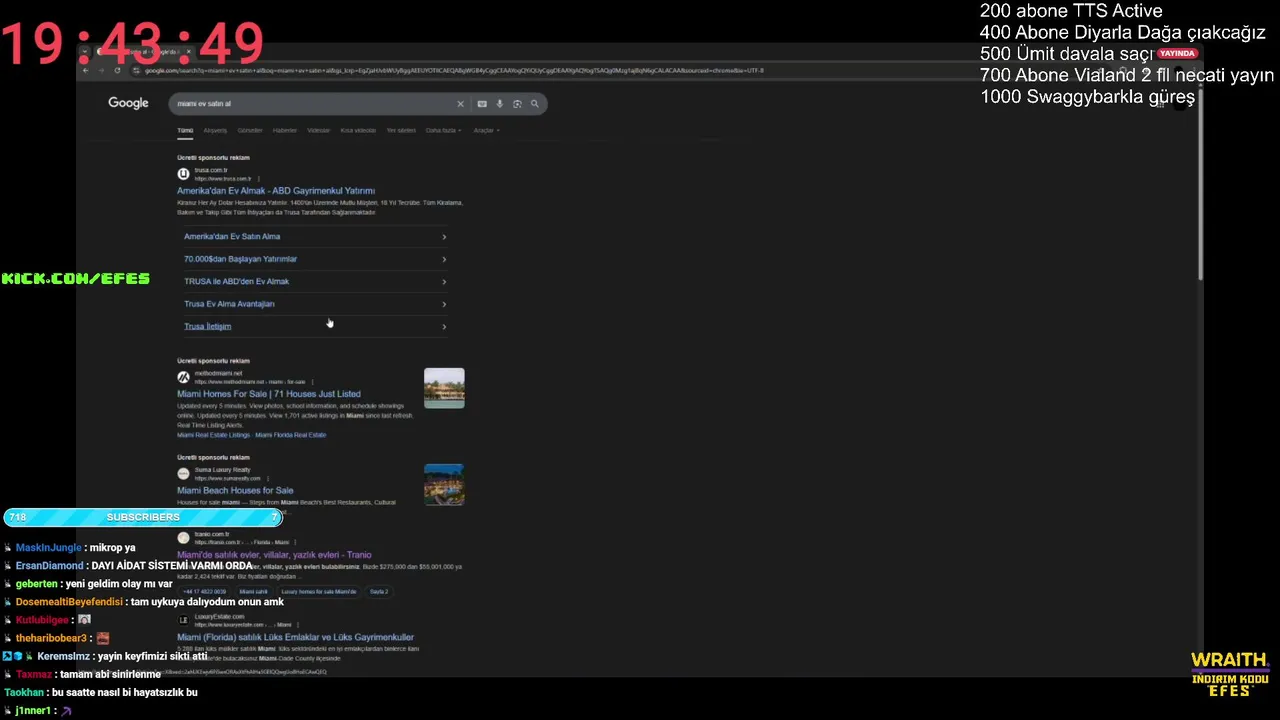Viewport: 1280px width, 720px height.
Task: Open Suma Luxury Realty favicon
Action: (x=183, y=474)
